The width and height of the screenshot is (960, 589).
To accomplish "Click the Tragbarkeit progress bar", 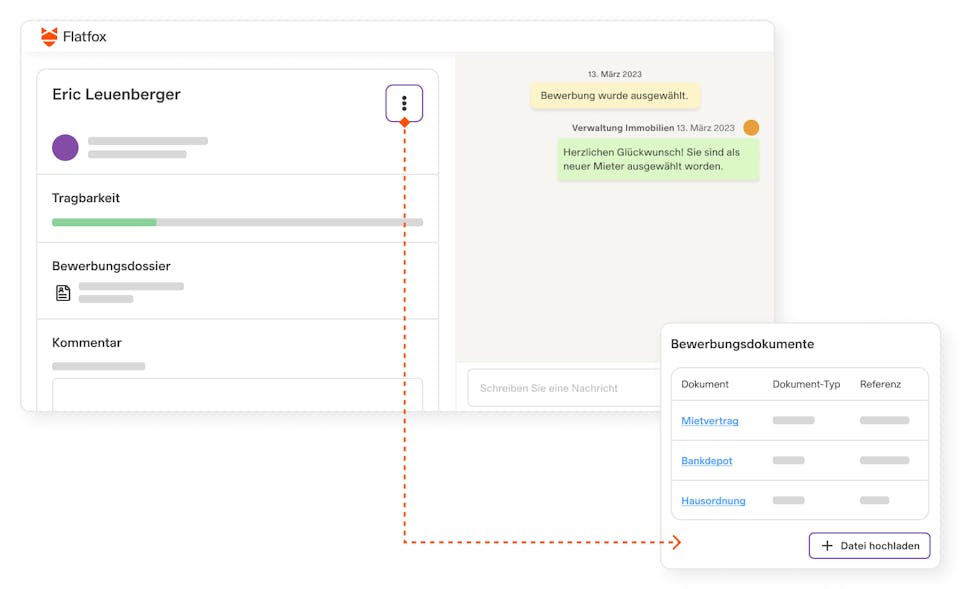I will coord(237,222).
